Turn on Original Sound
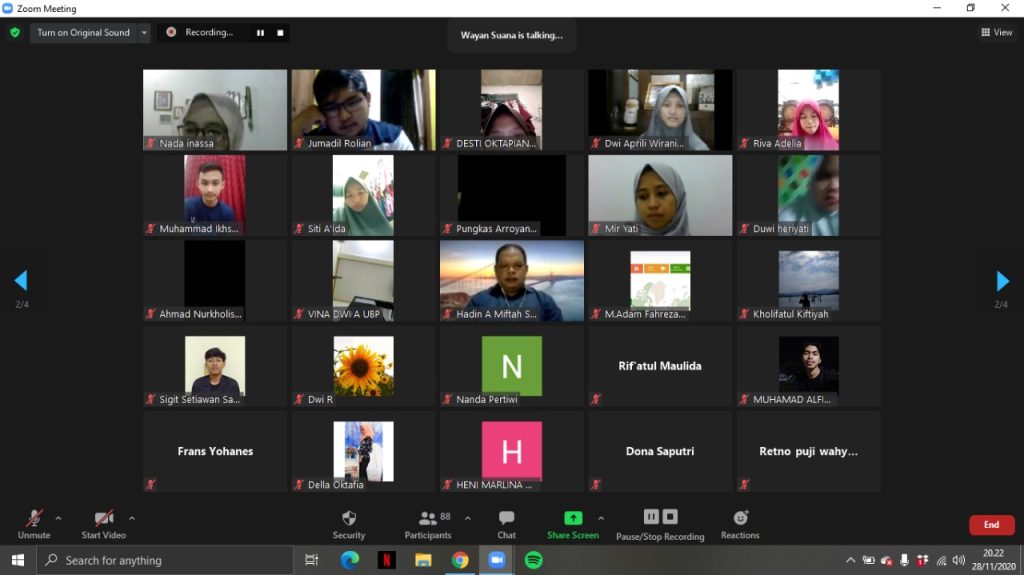Image resolution: width=1024 pixels, height=575 pixels. coord(83,33)
